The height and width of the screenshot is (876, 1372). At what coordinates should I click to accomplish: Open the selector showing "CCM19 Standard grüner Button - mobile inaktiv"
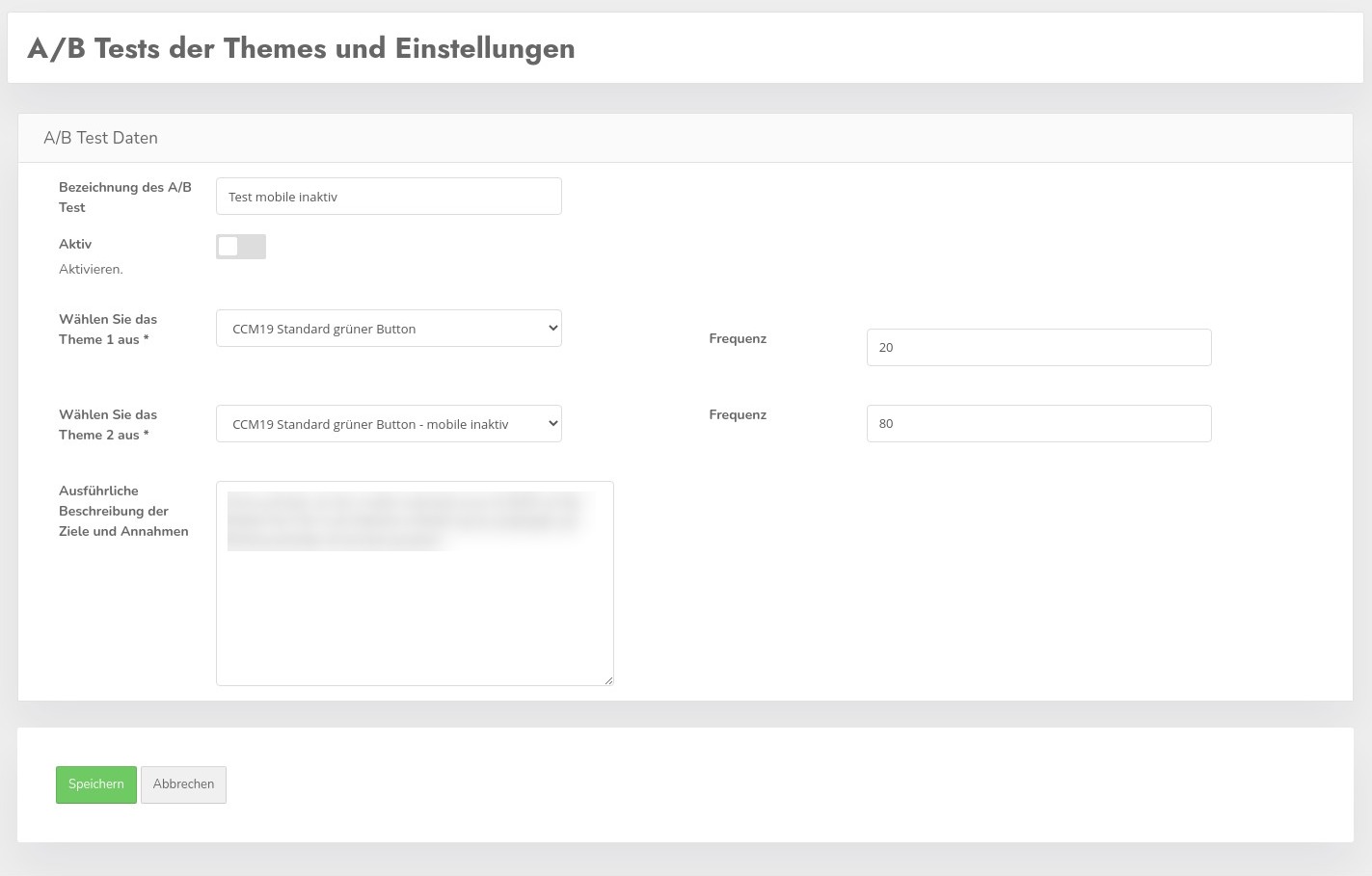[389, 423]
